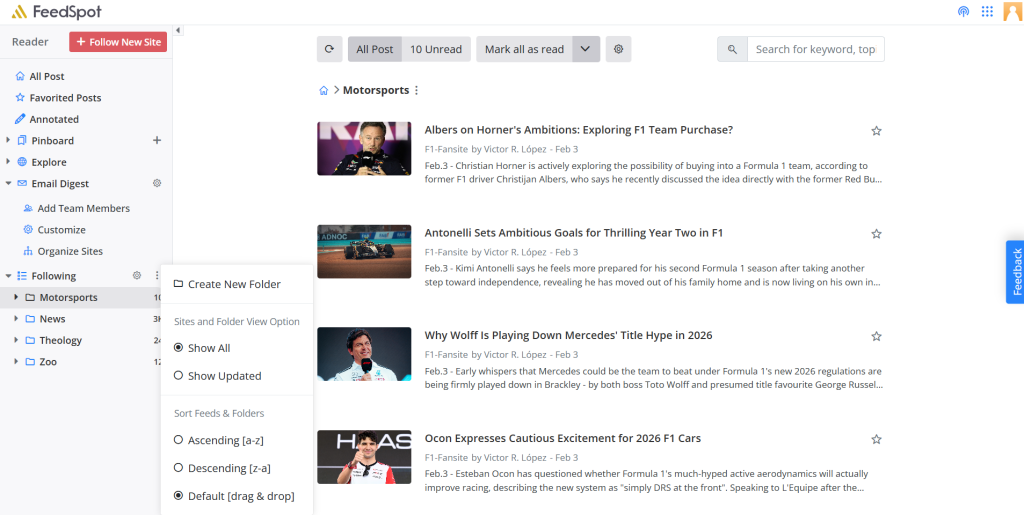Open feed settings gear in toolbar

(618, 49)
